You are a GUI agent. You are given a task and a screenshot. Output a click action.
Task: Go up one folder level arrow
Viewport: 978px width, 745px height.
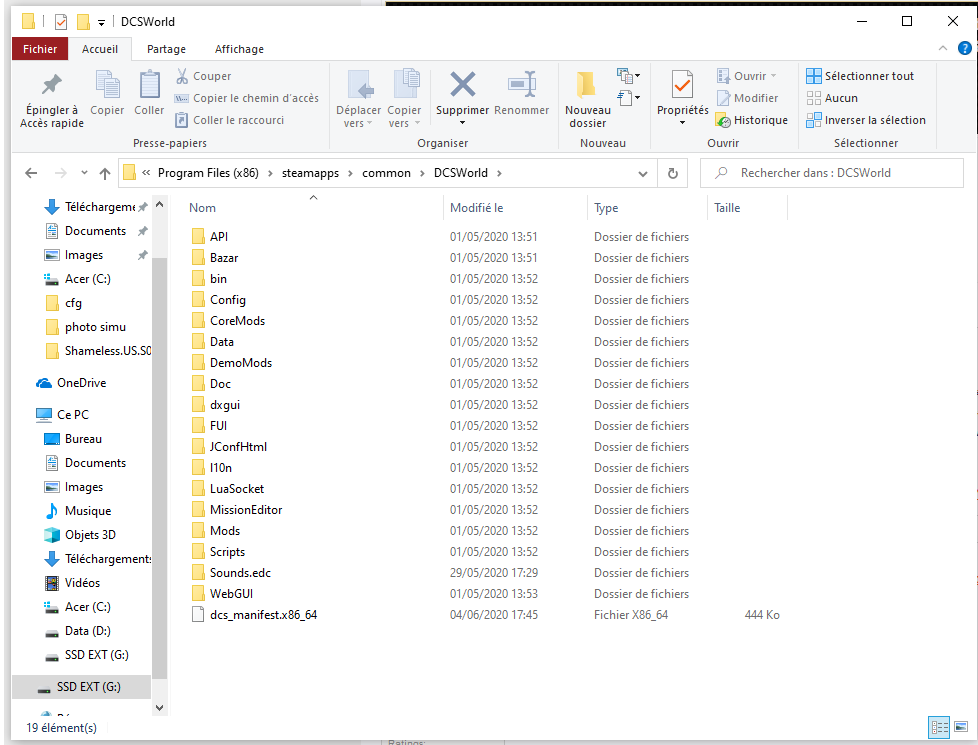click(105, 173)
